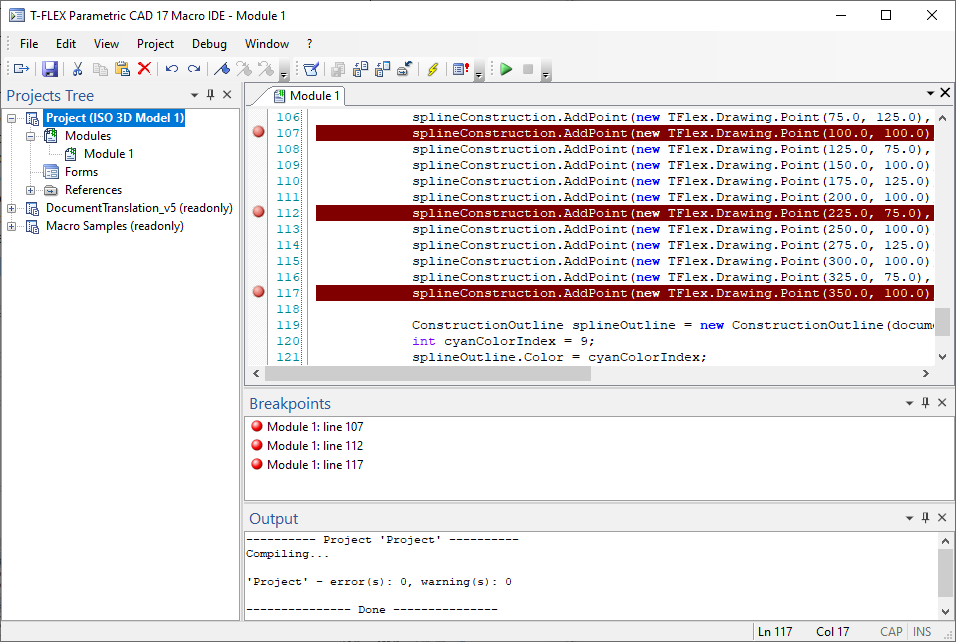Open Projects Tree panel options dropdown arrow
This screenshot has height=642, width=956.
coord(194,95)
